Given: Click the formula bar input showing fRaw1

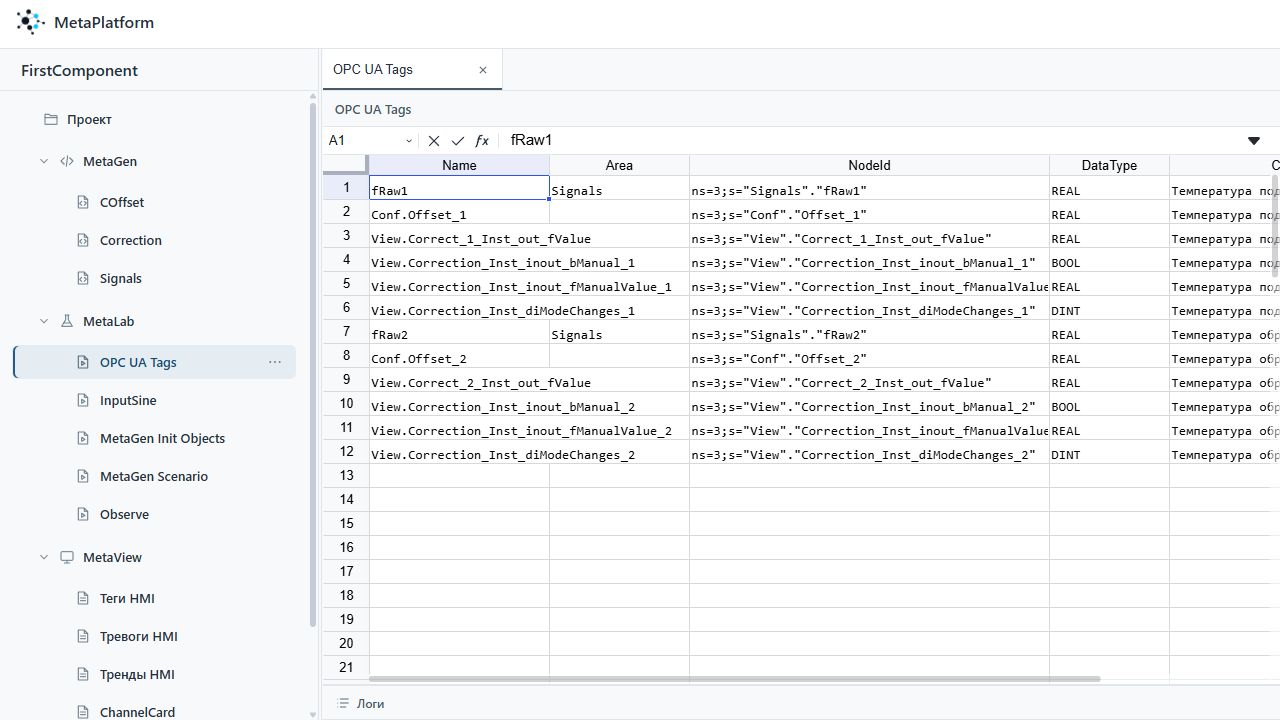Looking at the screenshot, I should pyautogui.click(x=870, y=141).
